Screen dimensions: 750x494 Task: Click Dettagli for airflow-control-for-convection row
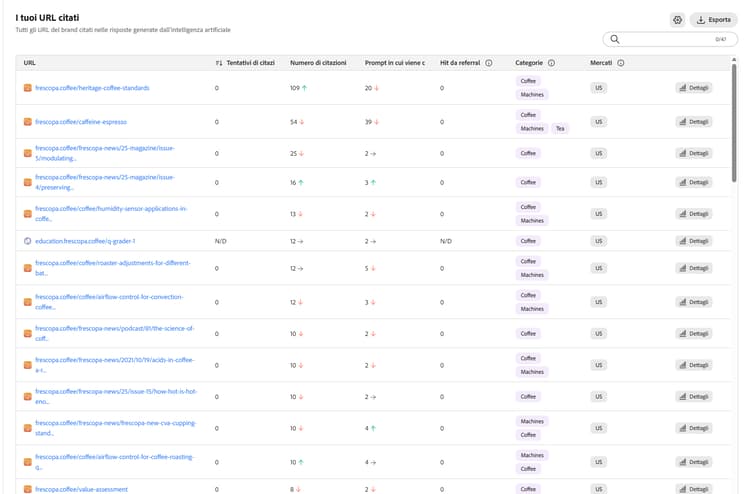coord(694,302)
